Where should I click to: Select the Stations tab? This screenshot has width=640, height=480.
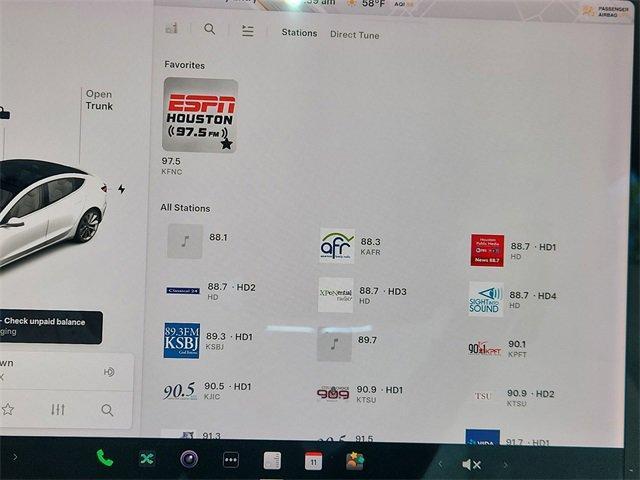coord(299,33)
